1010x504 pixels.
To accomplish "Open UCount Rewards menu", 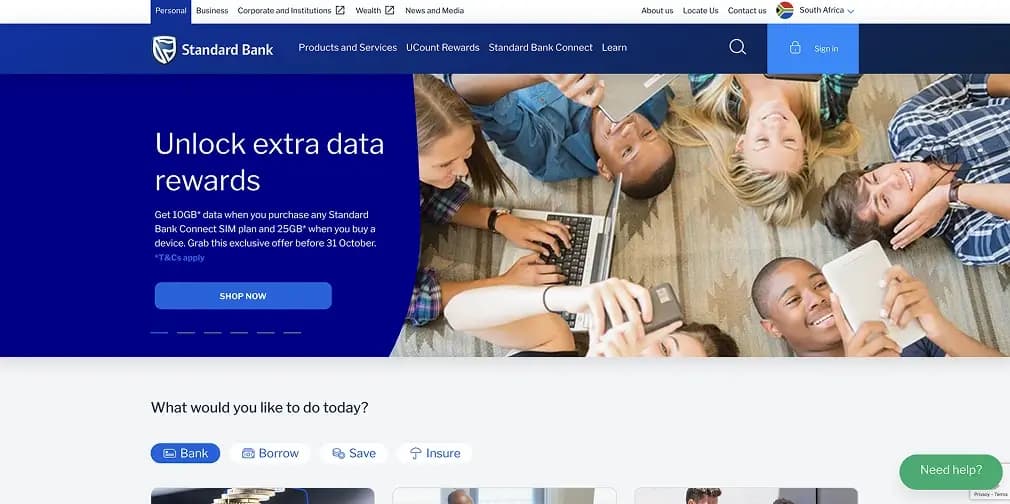I will click(443, 48).
